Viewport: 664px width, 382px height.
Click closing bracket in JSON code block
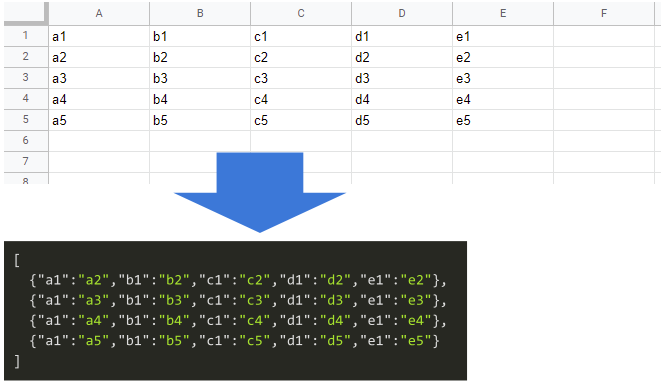(x=17, y=361)
